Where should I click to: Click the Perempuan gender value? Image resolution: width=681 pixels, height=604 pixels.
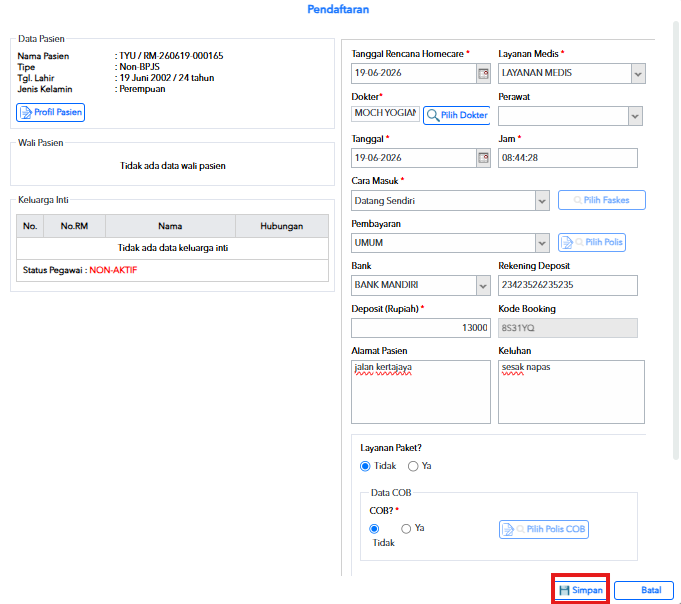[142, 89]
